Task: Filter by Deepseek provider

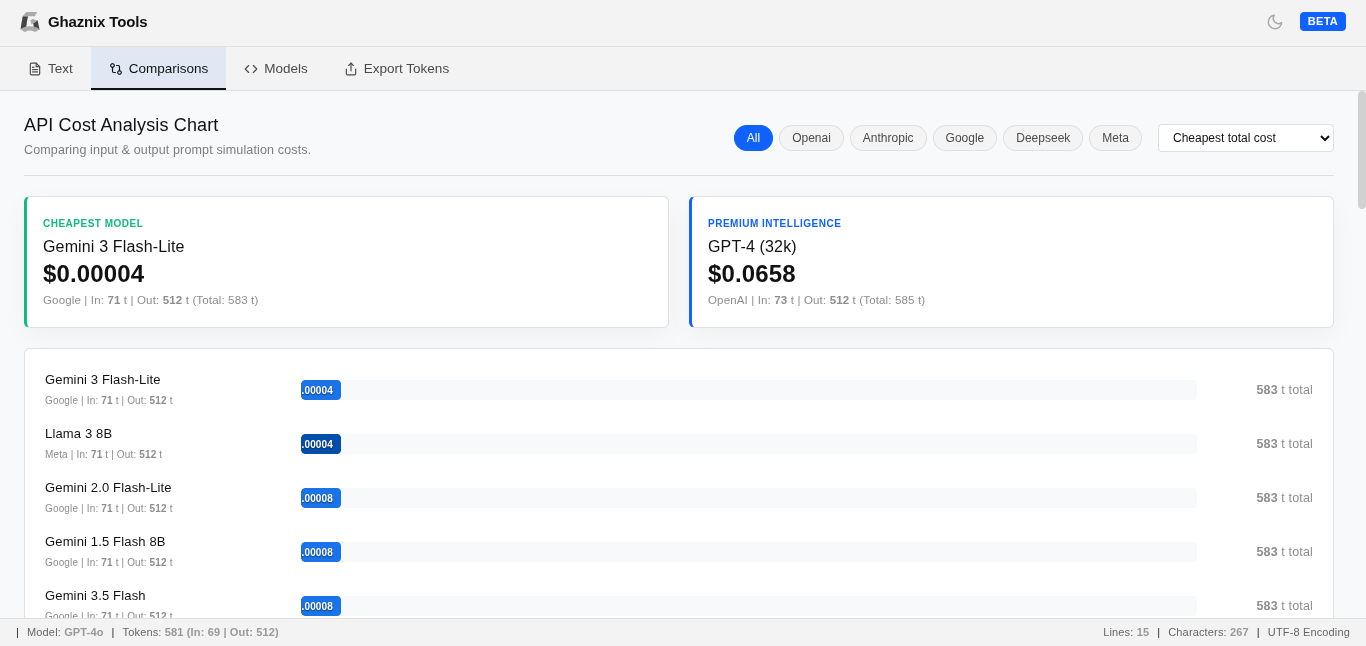Action: (x=1043, y=138)
